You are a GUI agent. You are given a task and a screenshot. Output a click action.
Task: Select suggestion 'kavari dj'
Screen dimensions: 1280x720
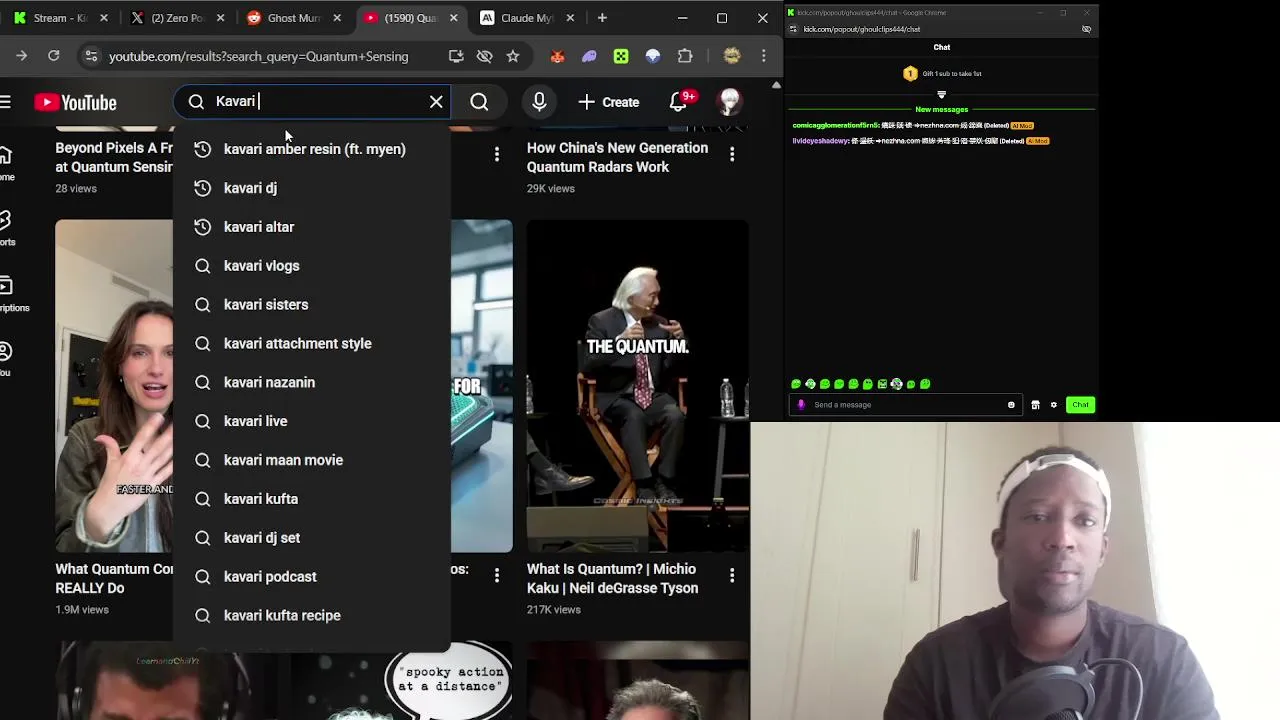click(x=312, y=188)
